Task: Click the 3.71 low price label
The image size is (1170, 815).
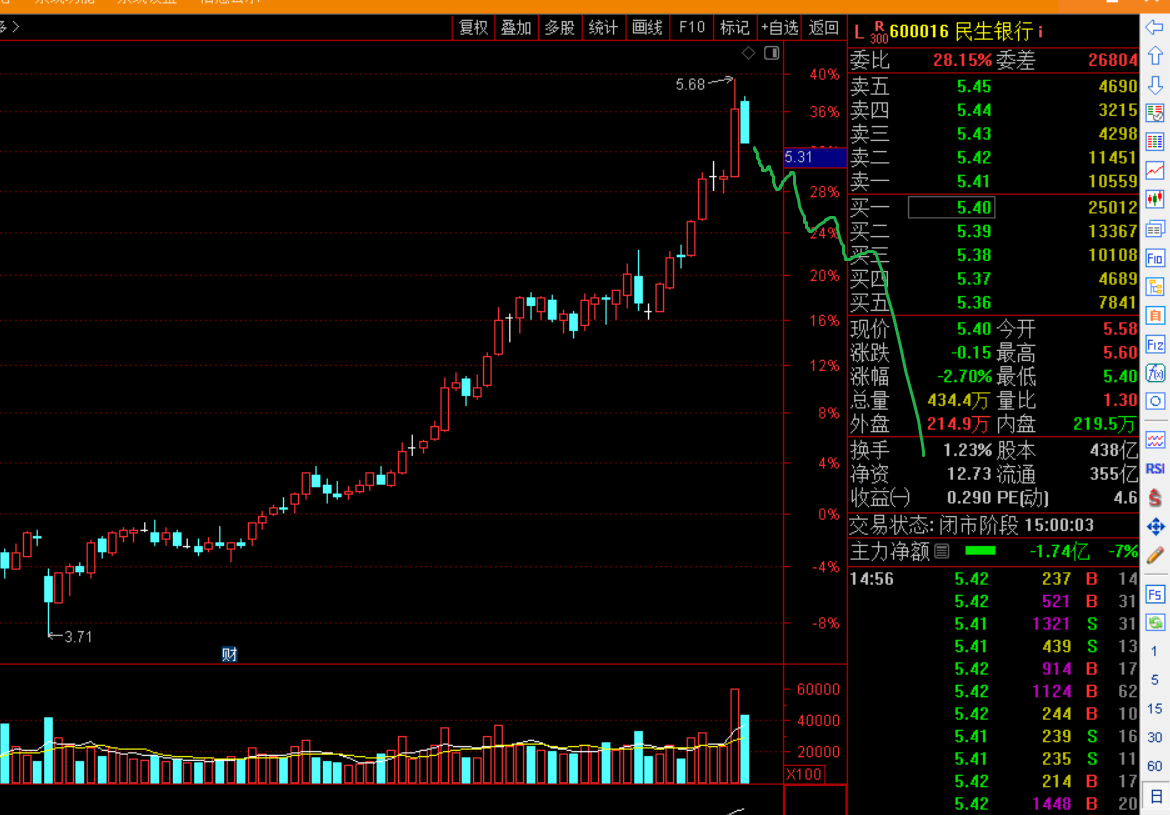Action: pyautogui.click(x=78, y=637)
